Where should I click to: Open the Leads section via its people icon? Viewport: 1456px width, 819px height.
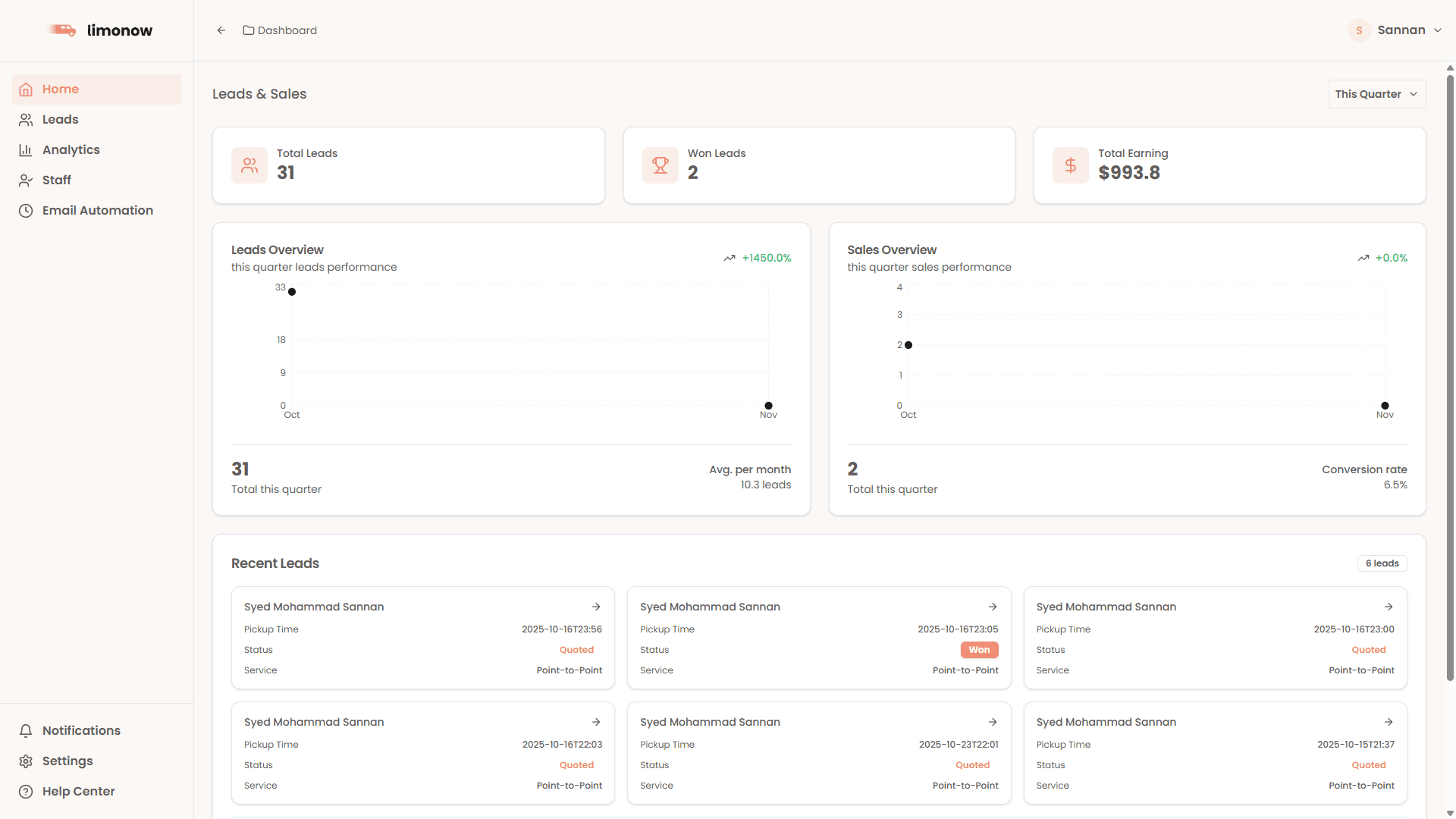[26, 119]
